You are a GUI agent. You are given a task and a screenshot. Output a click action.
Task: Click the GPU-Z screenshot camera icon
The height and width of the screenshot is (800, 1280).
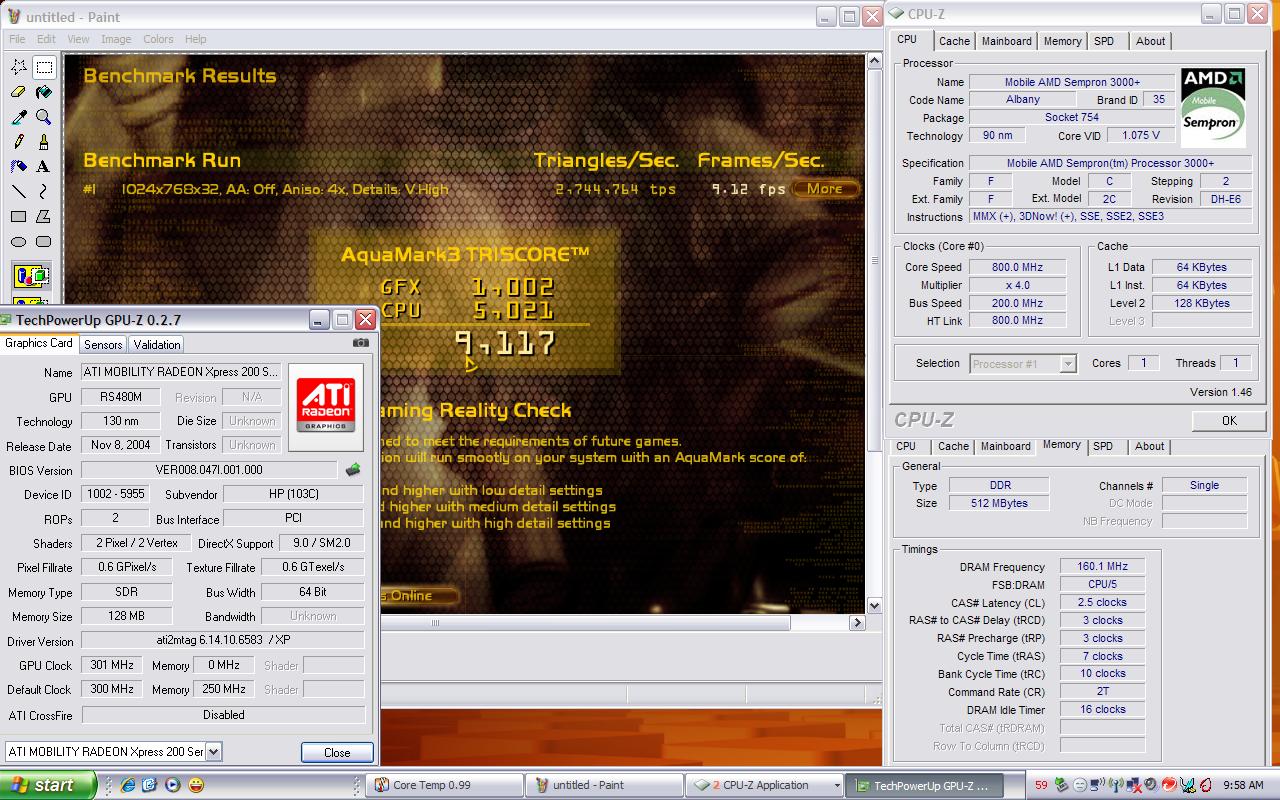pos(361,343)
